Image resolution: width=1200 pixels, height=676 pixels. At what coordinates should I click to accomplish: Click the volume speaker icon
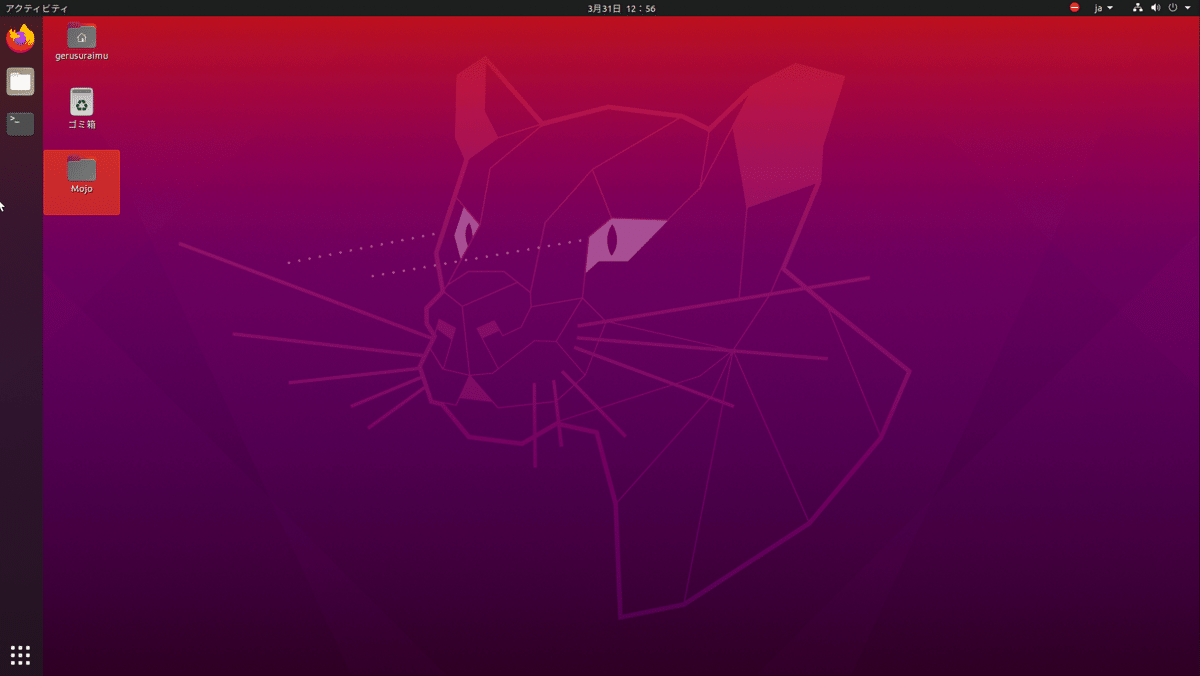tap(1155, 7)
